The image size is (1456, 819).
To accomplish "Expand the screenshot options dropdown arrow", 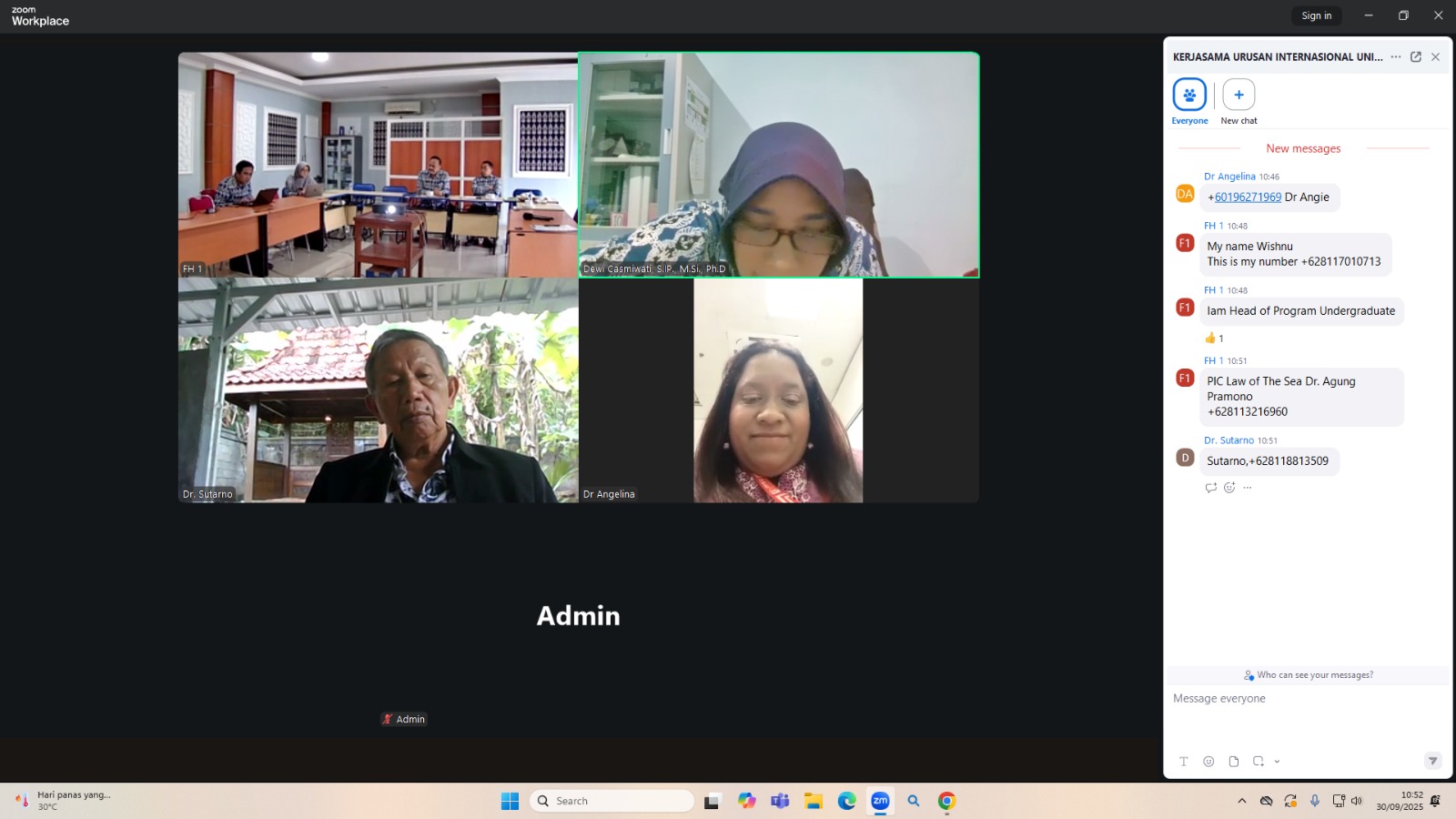I will (1277, 762).
